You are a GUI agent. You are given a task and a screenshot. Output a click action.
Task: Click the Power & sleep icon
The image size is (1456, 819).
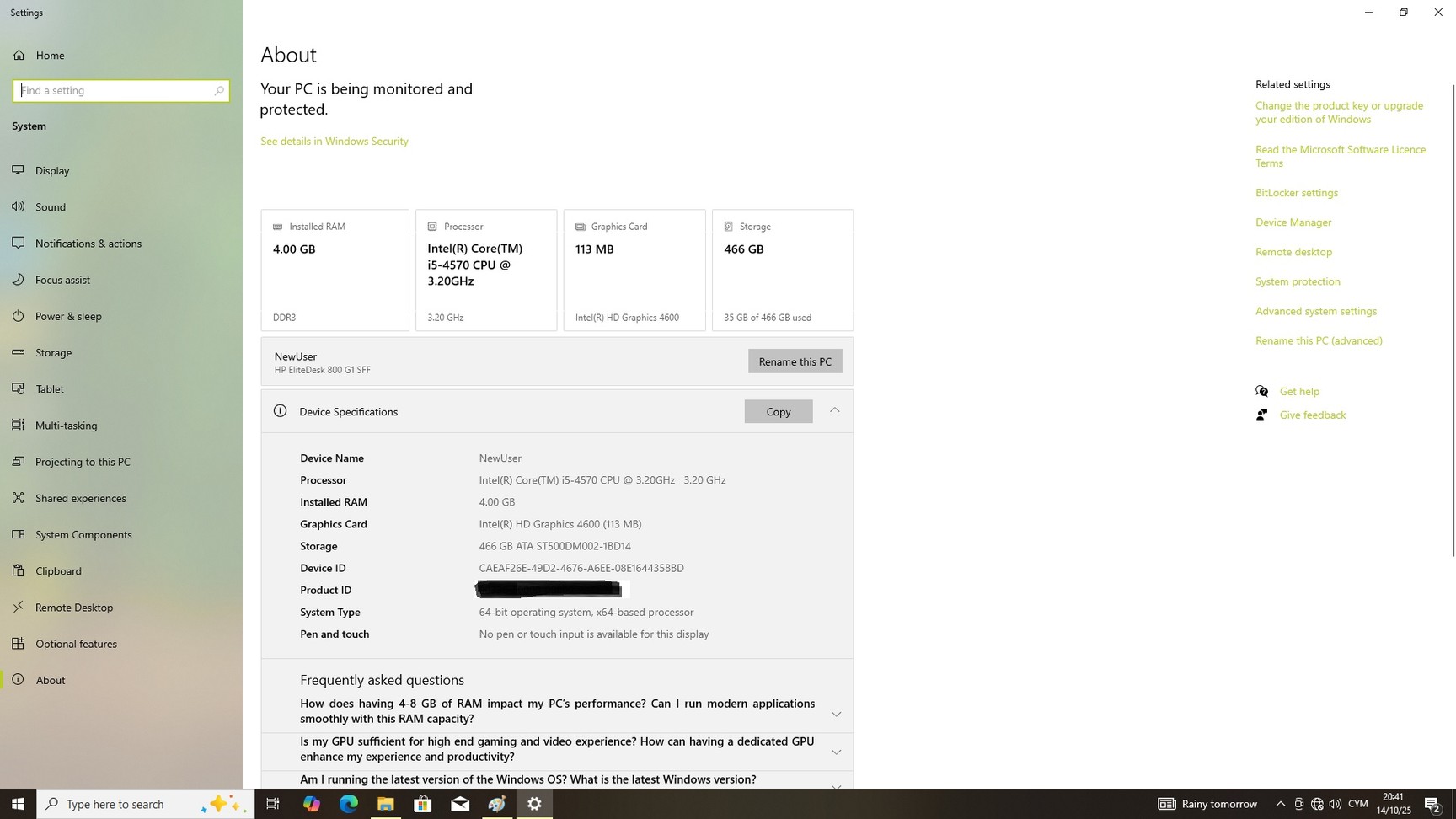pyautogui.click(x=18, y=316)
